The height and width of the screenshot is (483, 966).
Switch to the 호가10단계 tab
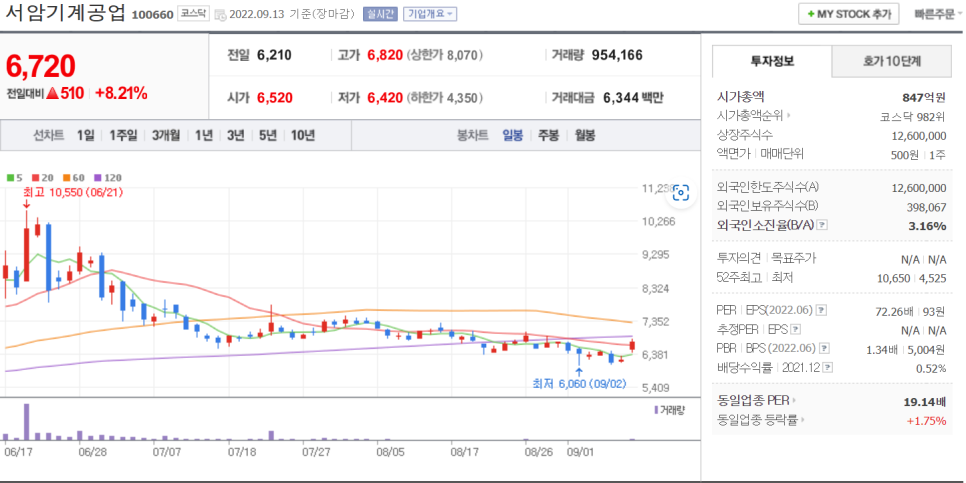click(x=892, y=61)
